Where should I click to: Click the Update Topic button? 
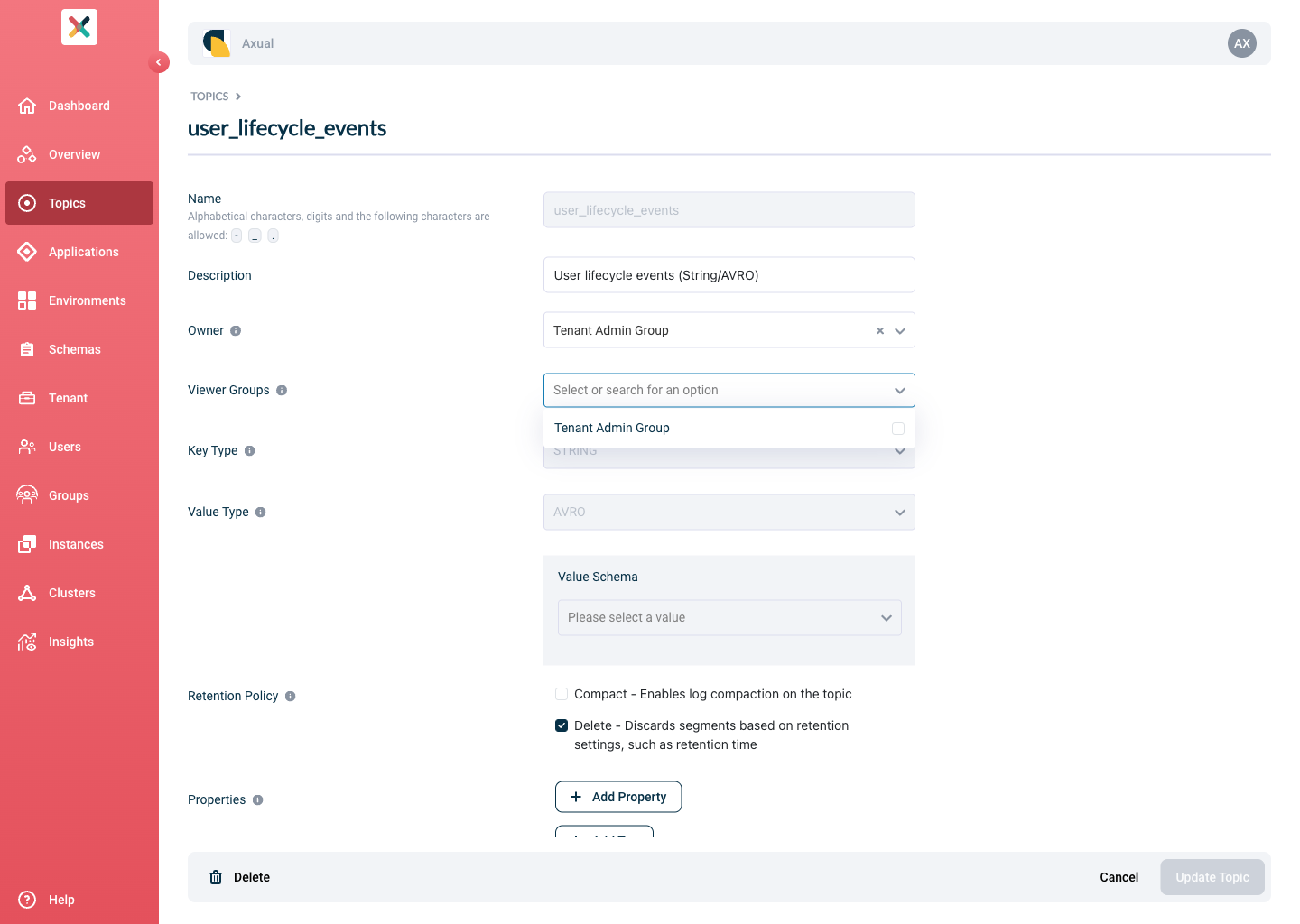point(1212,877)
